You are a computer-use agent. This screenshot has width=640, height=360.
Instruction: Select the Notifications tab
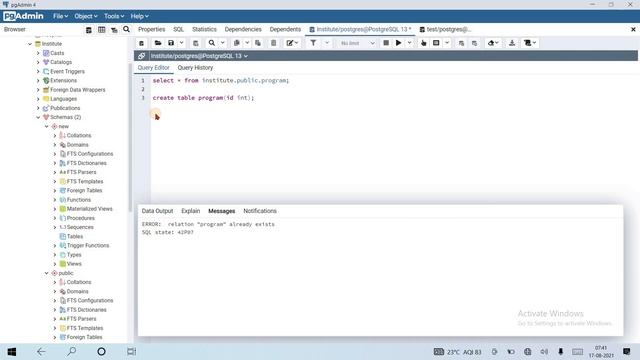[260, 211]
